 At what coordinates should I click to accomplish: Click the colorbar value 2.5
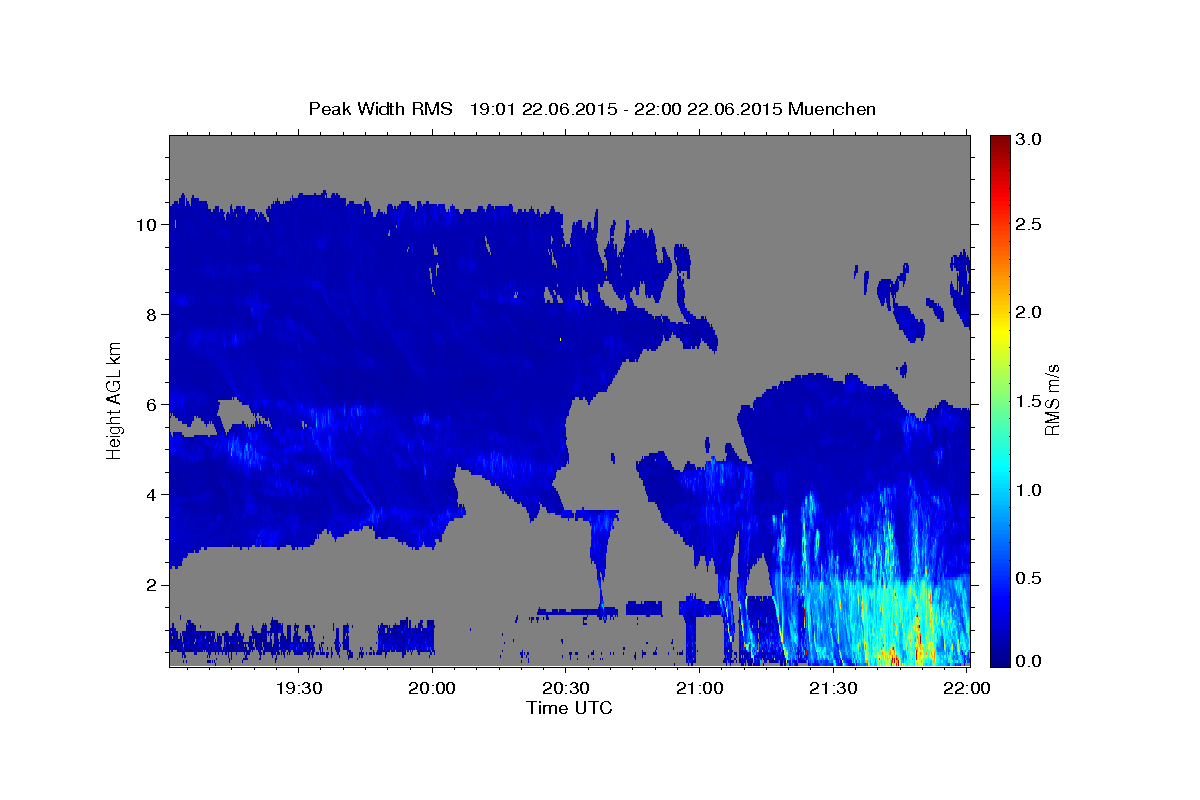pos(1027,224)
